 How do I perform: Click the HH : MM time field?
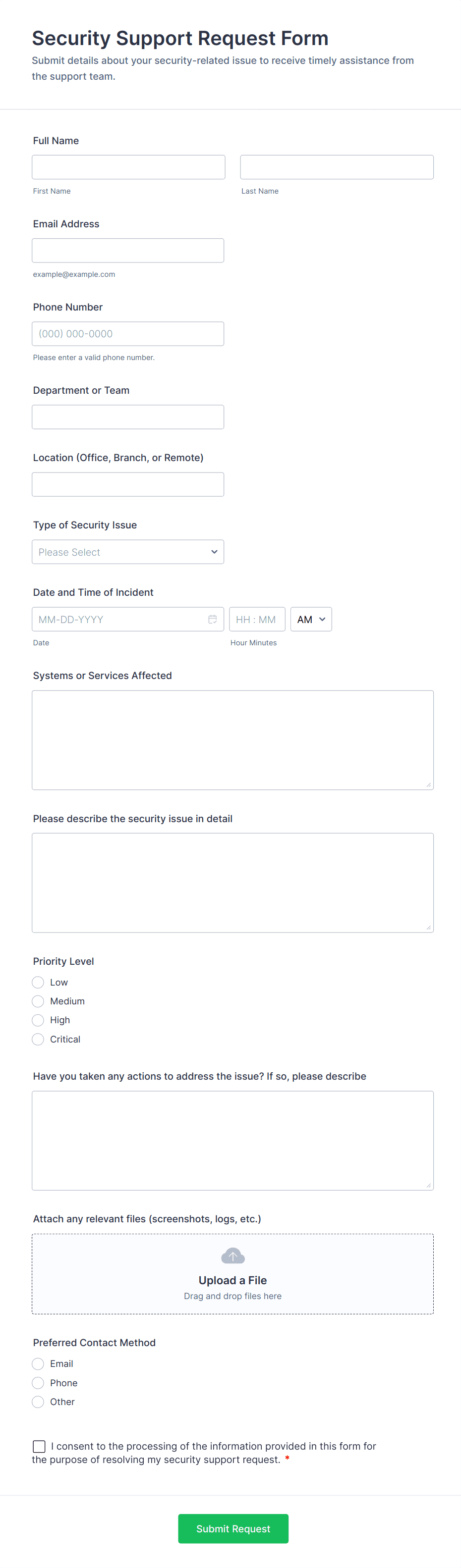click(256, 619)
